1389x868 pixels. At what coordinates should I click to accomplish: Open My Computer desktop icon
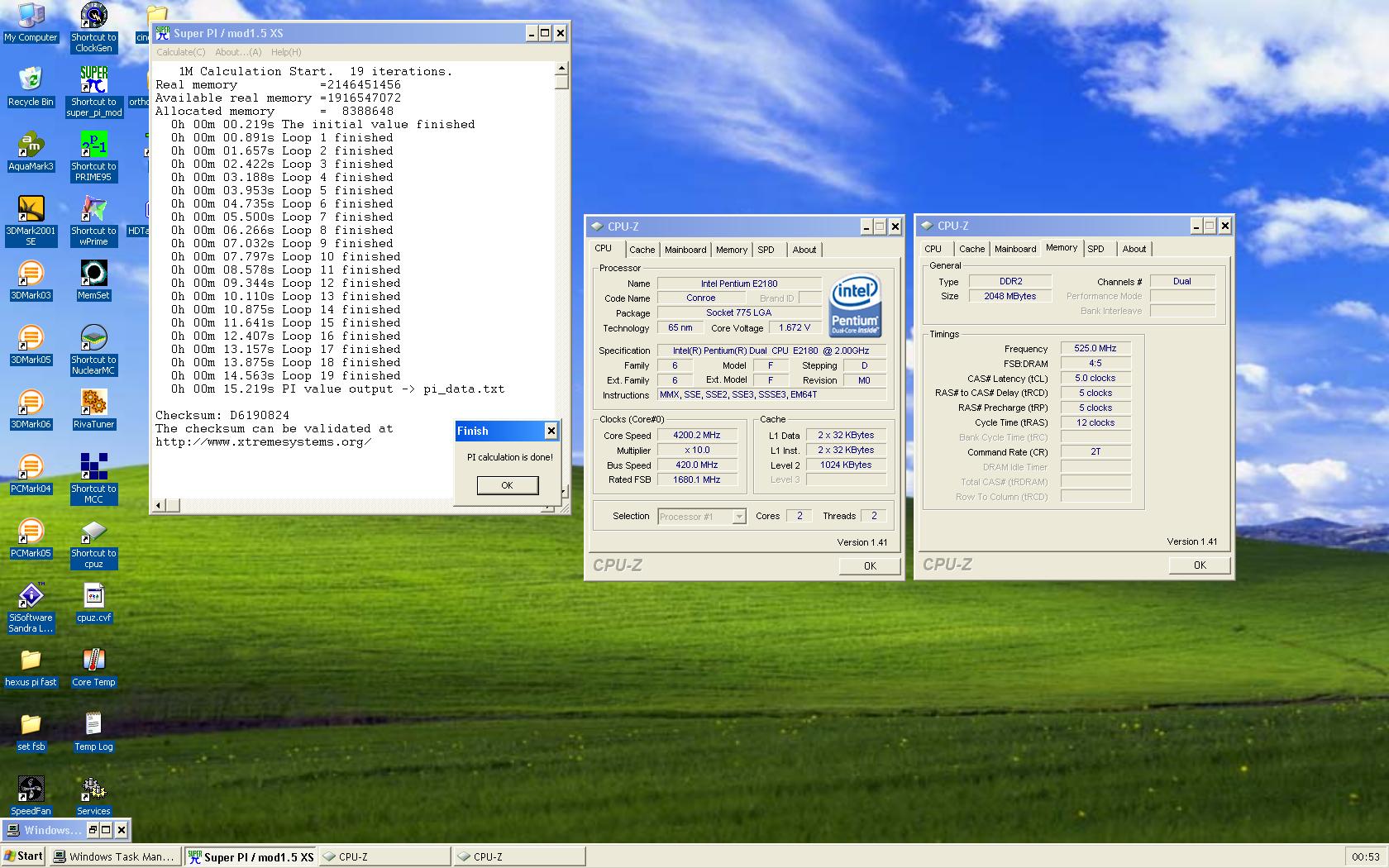click(x=31, y=22)
